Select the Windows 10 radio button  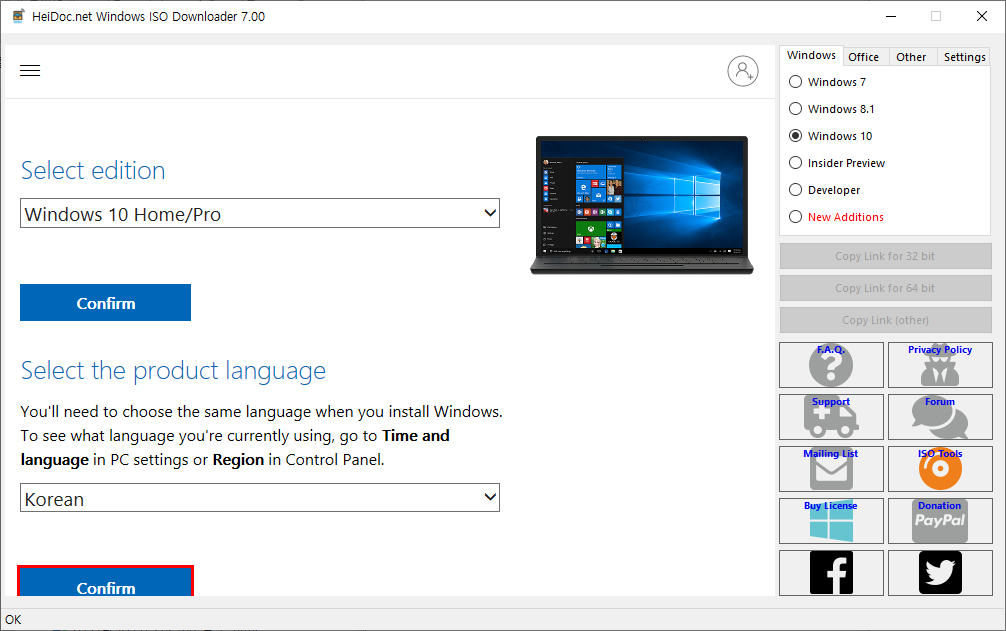click(796, 135)
